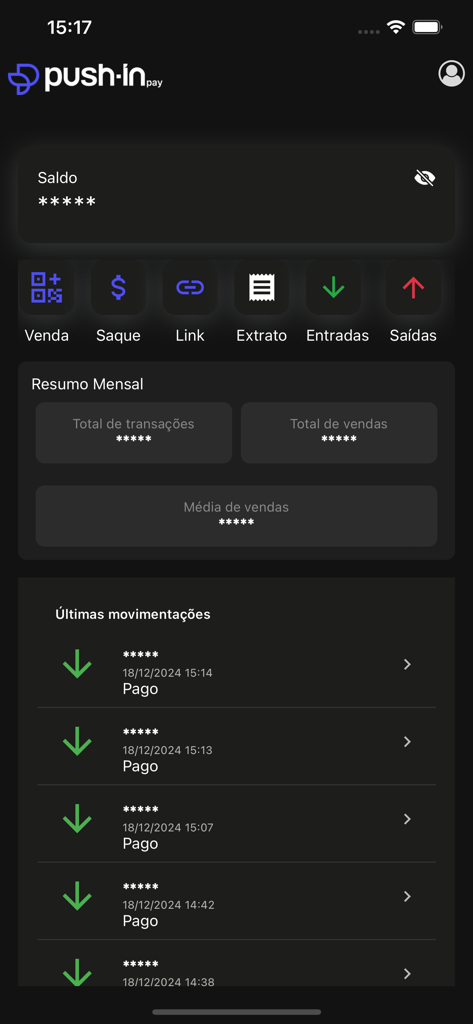
Task: Tap the green Entradas down-arrow icon
Action: 334,287
